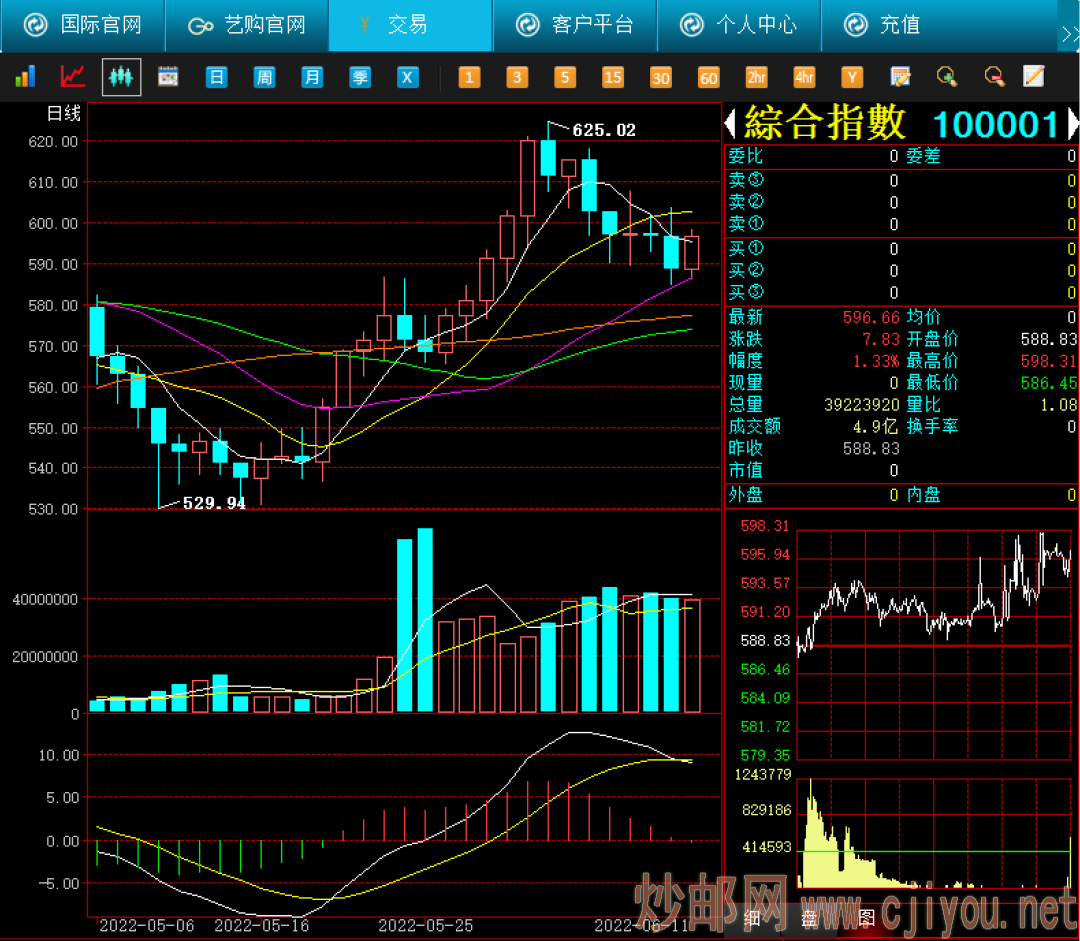1080x941 pixels.
Task: Select the candlestick chart icon
Action: click(121, 76)
